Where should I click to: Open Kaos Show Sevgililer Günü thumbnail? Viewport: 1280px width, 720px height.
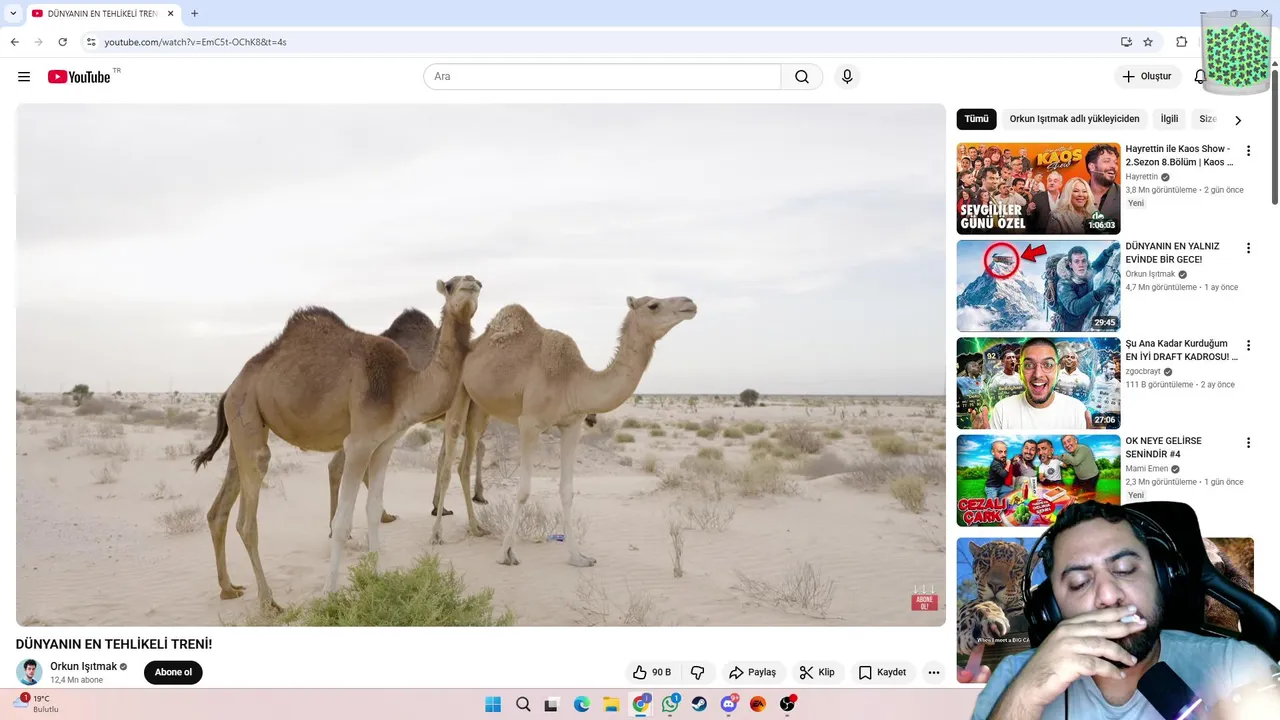pos(1038,188)
